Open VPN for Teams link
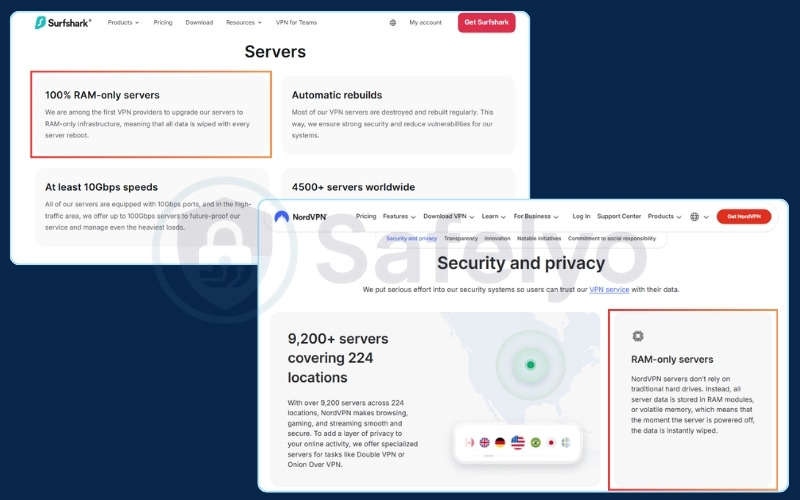The image size is (800, 500). (x=296, y=22)
